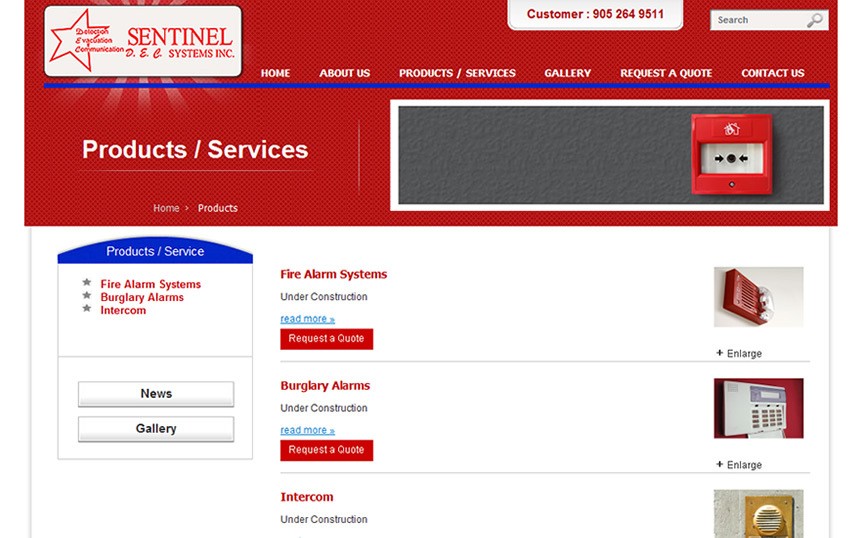Click plus icon for Burglary Alarms Enlarge
Image resolution: width=860 pixels, height=538 pixels.
[720, 464]
